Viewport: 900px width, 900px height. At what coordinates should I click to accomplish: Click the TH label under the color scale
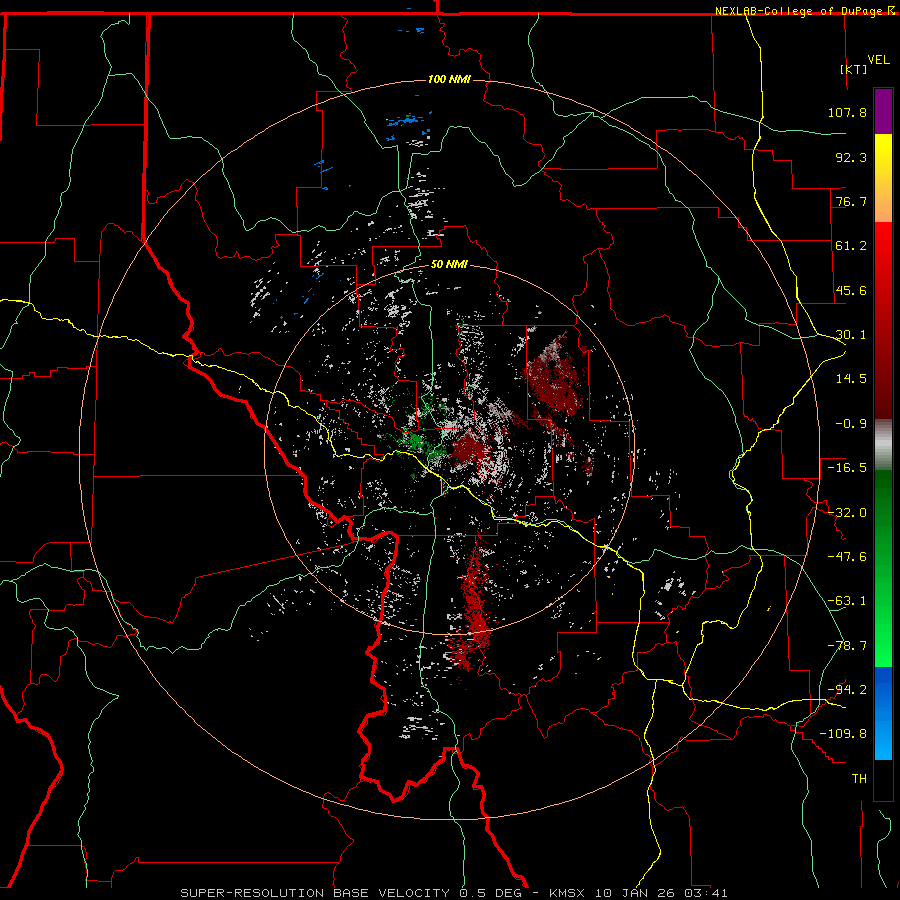[859, 779]
